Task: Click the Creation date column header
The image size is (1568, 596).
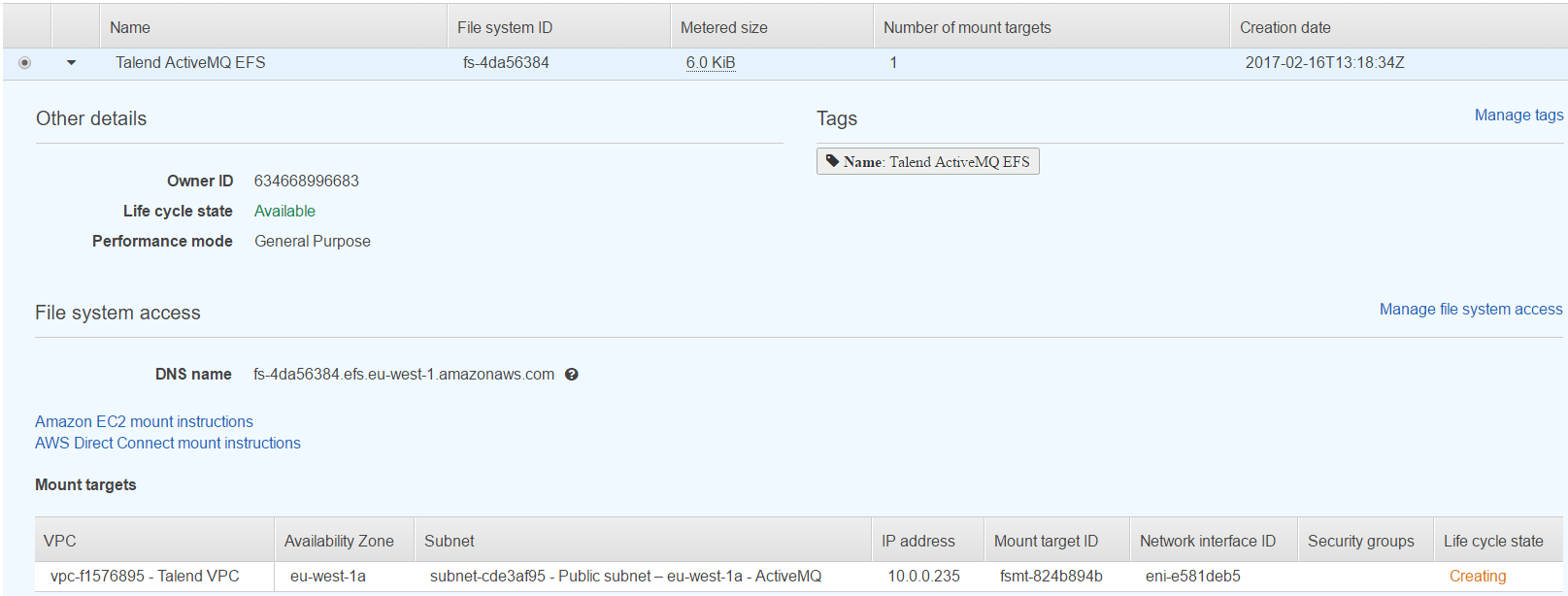Action: pyautogui.click(x=1284, y=28)
